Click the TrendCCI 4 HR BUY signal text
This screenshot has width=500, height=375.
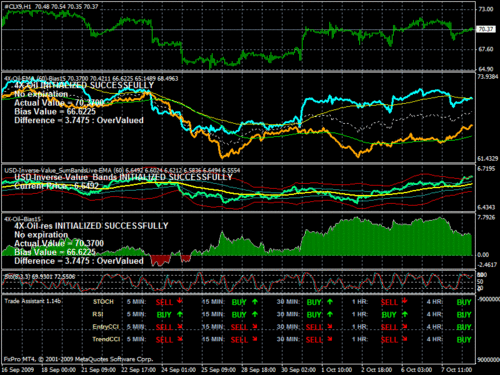pyautogui.click(x=464, y=340)
